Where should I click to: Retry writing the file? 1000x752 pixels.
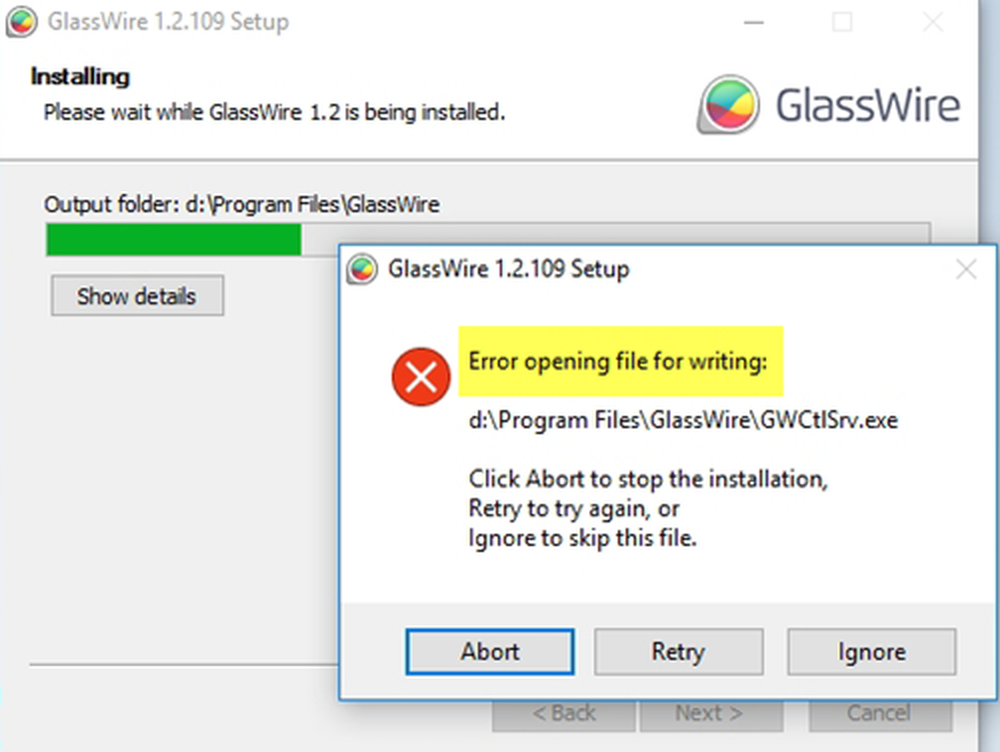pyautogui.click(x=679, y=651)
